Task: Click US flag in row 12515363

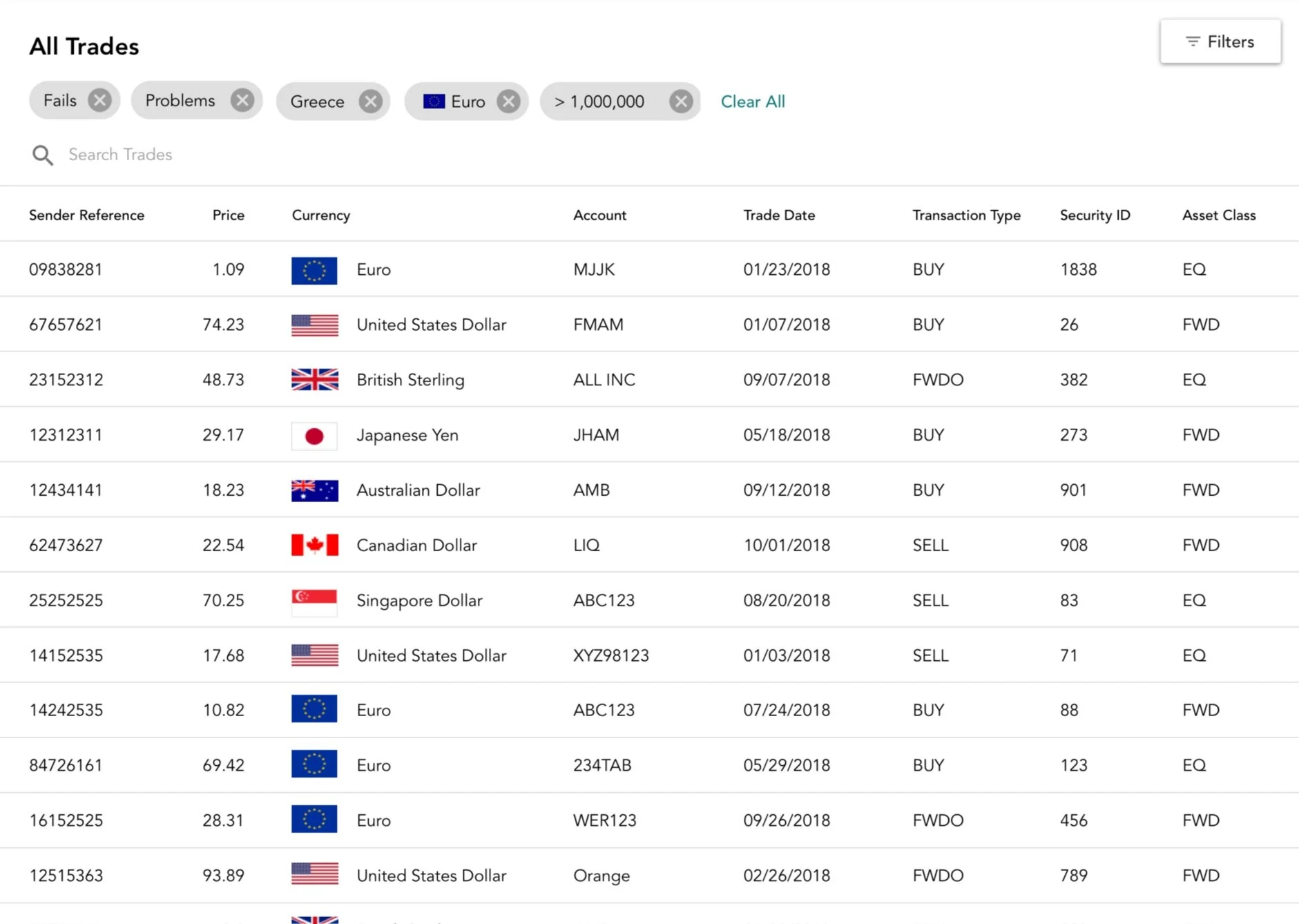Action: click(315, 874)
